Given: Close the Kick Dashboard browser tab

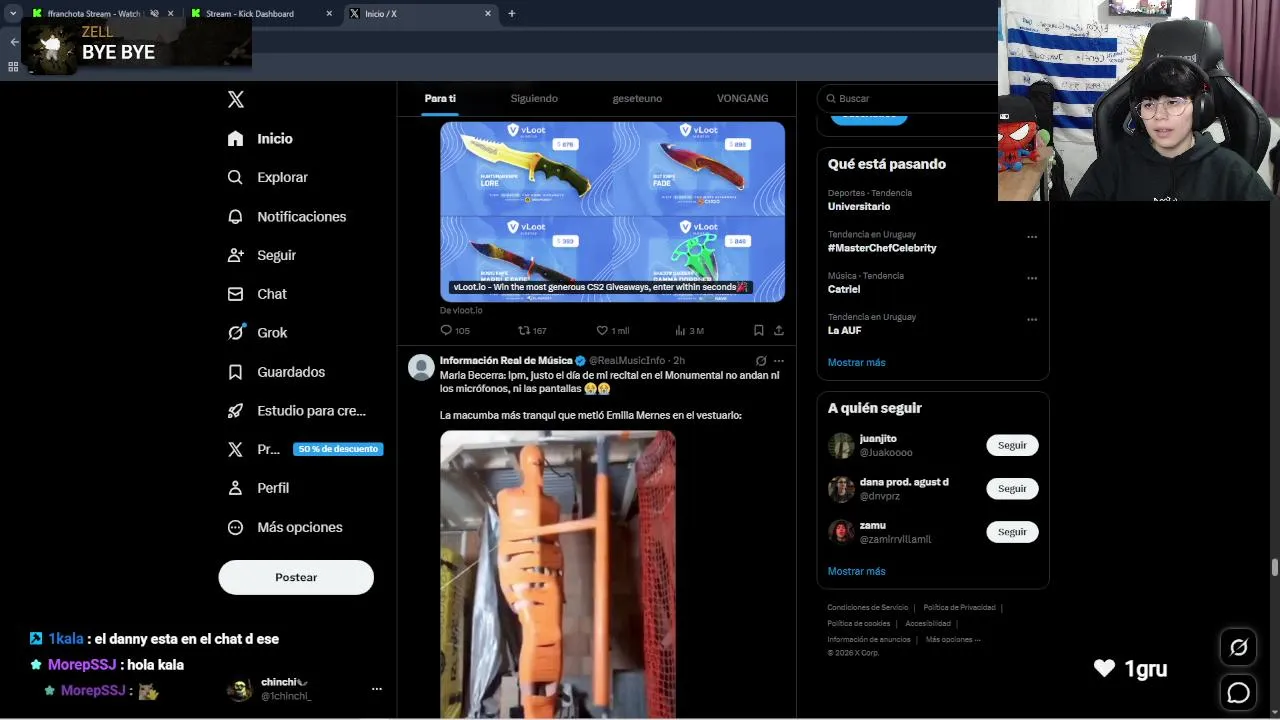Looking at the screenshot, I should pos(329,14).
